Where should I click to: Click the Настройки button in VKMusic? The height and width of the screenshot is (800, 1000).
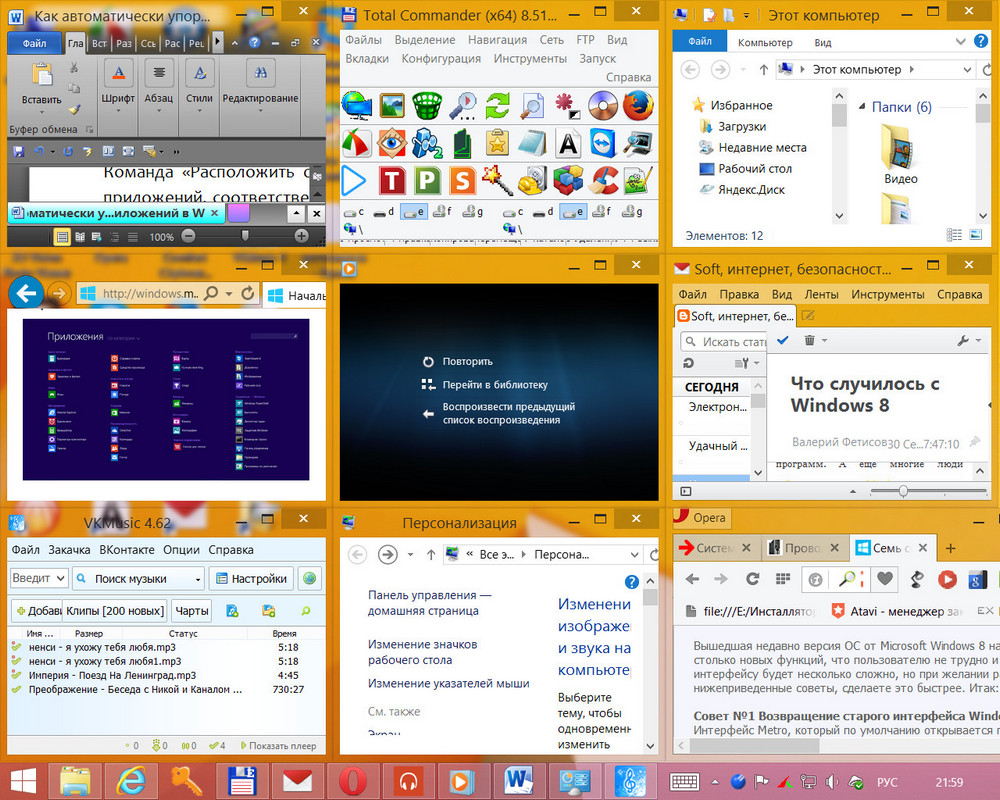pyautogui.click(x=251, y=578)
